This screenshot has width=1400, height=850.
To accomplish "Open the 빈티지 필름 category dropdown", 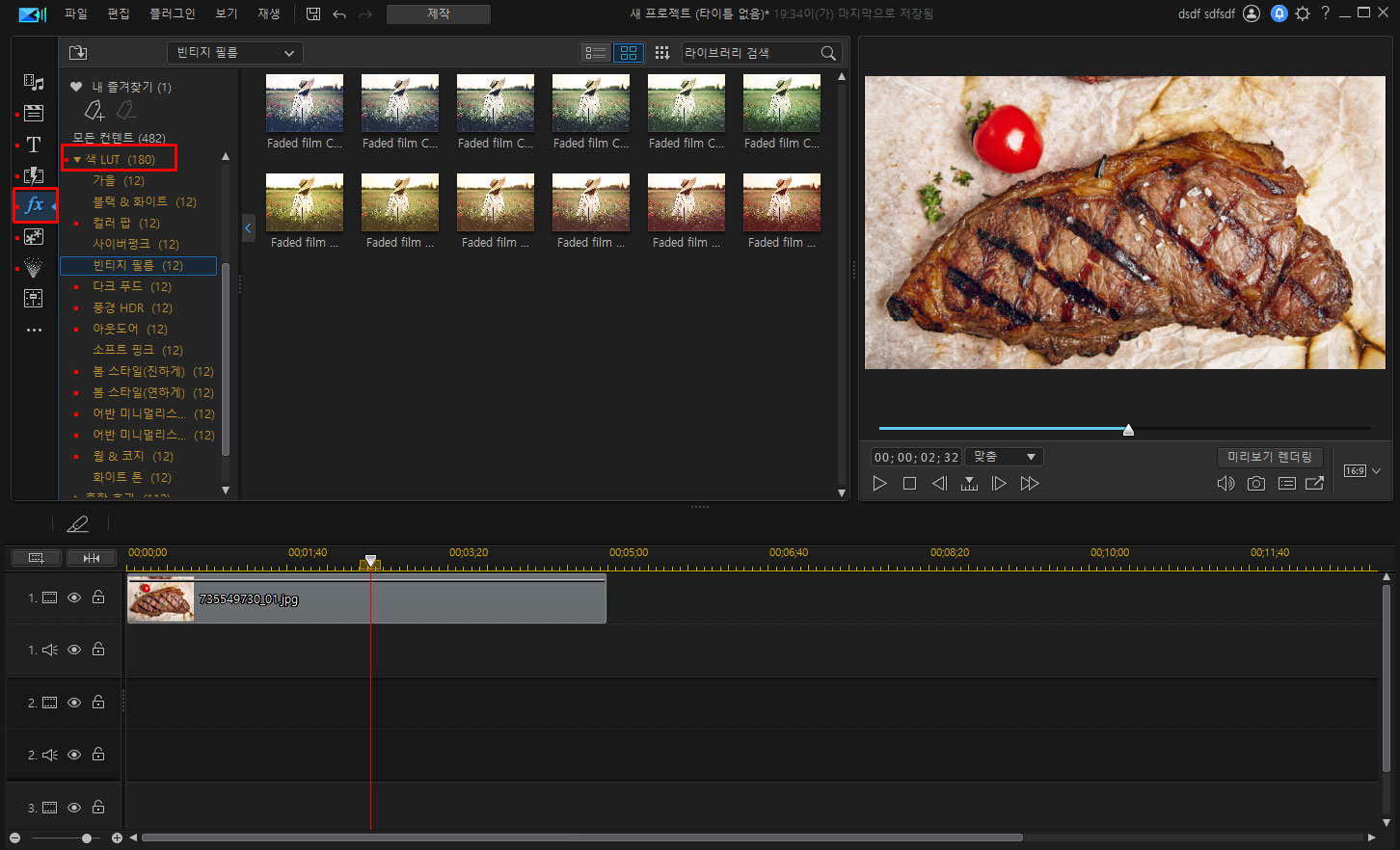I will pos(234,53).
